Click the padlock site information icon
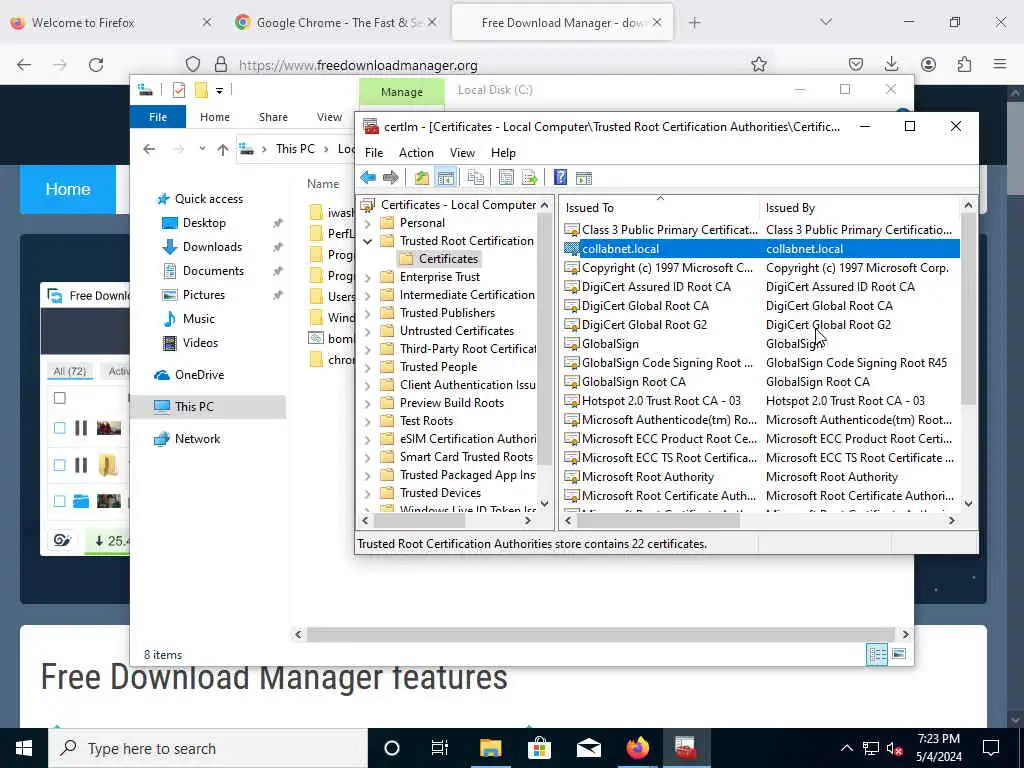The image size is (1024, 768). pos(221,65)
